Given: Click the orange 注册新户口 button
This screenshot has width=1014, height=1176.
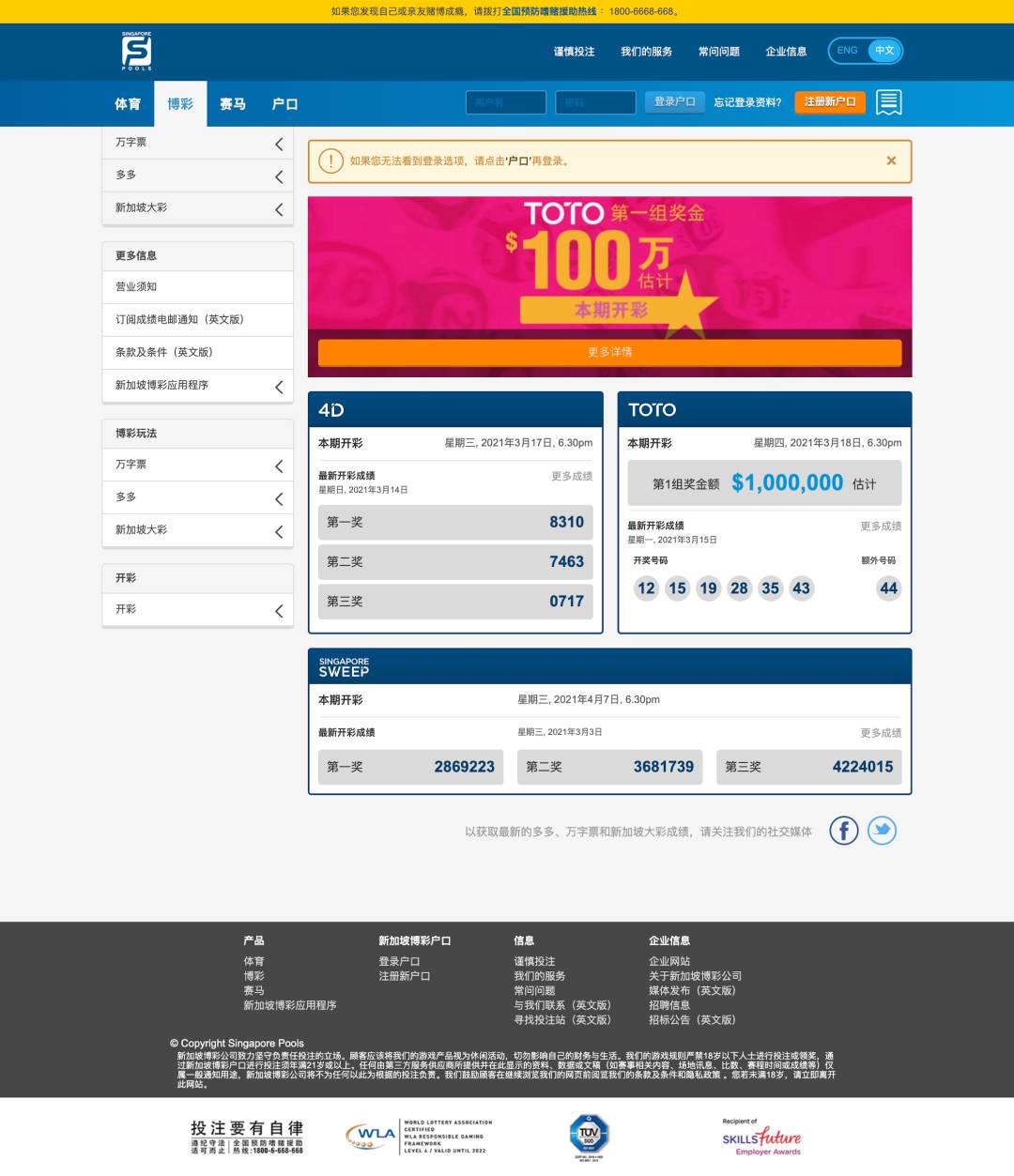Looking at the screenshot, I should [x=830, y=102].
